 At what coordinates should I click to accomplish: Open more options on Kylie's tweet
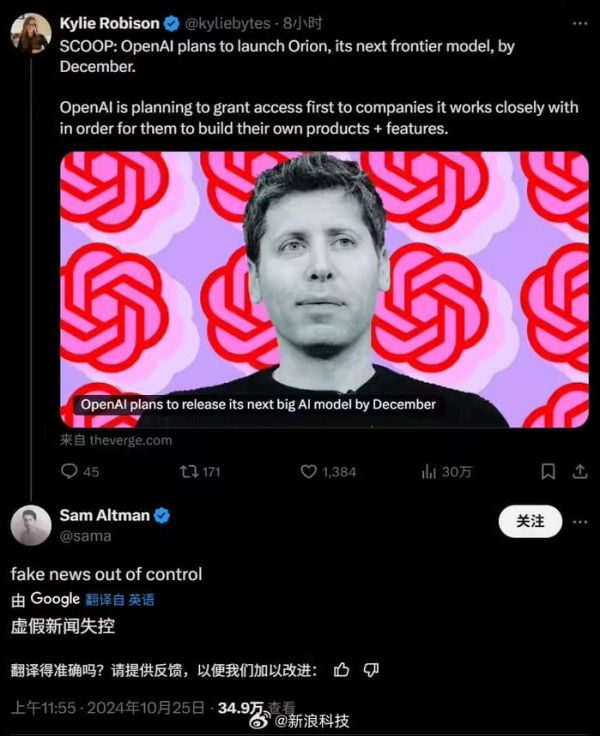[580, 23]
